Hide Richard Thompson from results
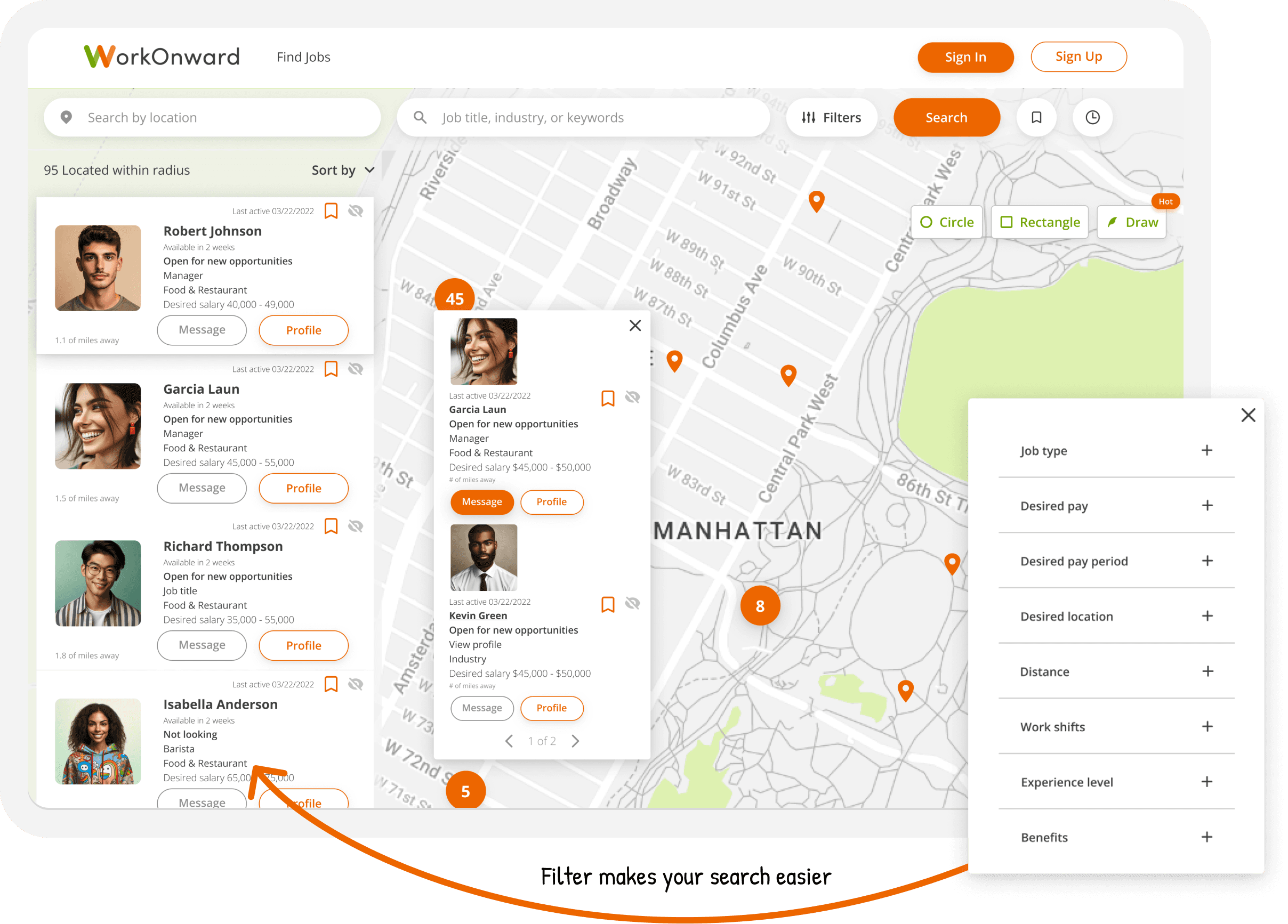 tap(356, 526)
